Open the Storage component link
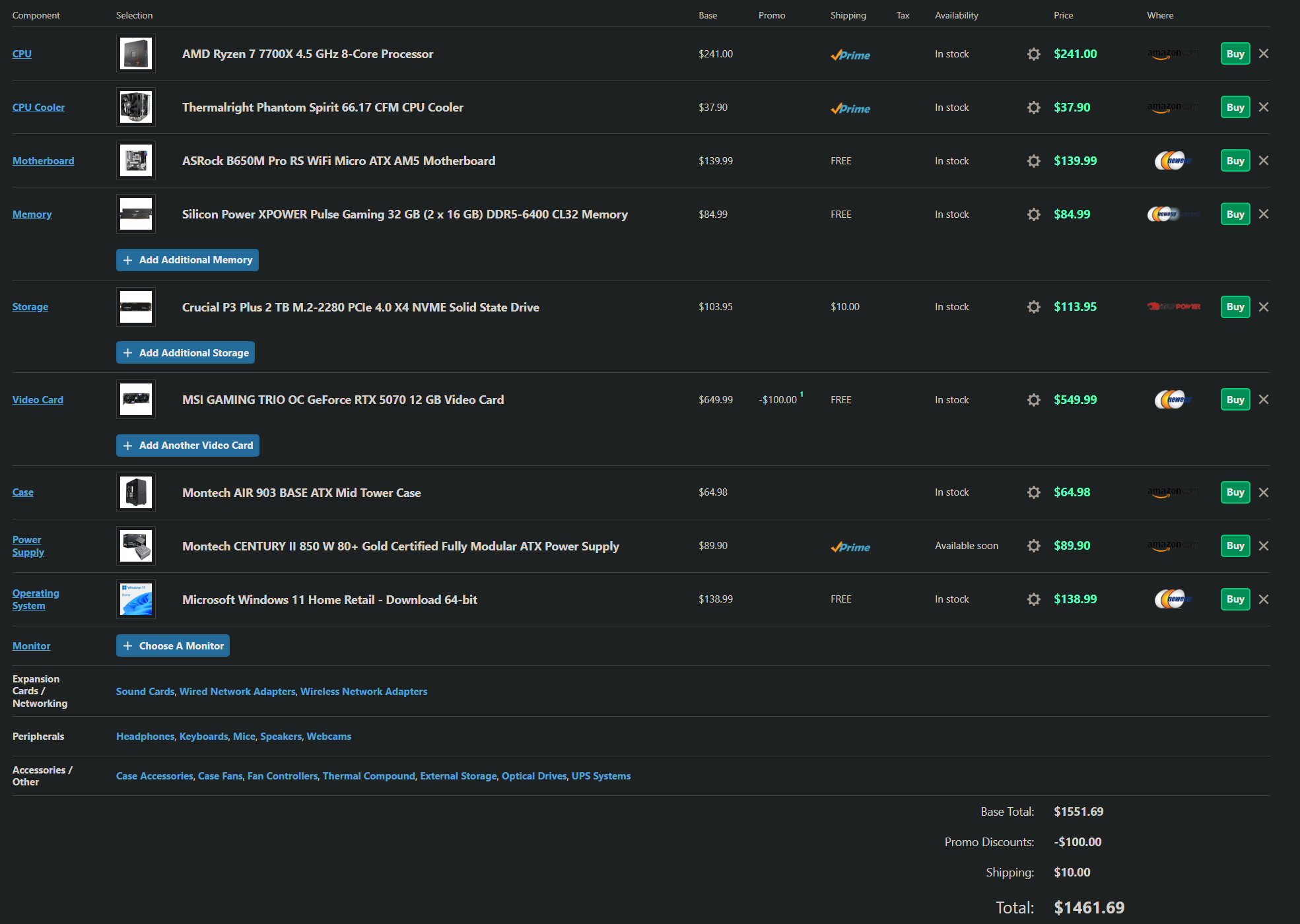1300x924 pixels. [x=30, y=307]
